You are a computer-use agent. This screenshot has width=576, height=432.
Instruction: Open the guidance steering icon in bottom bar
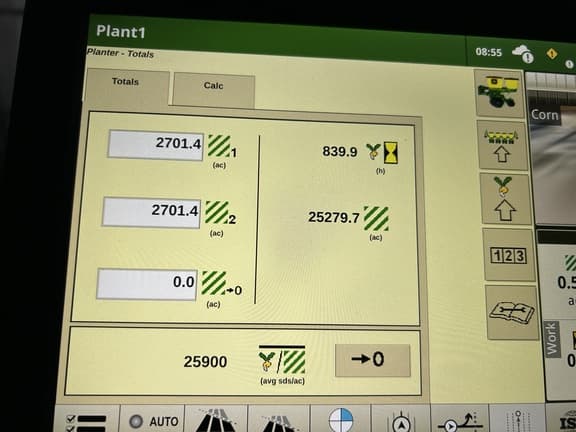click(400, 420)
